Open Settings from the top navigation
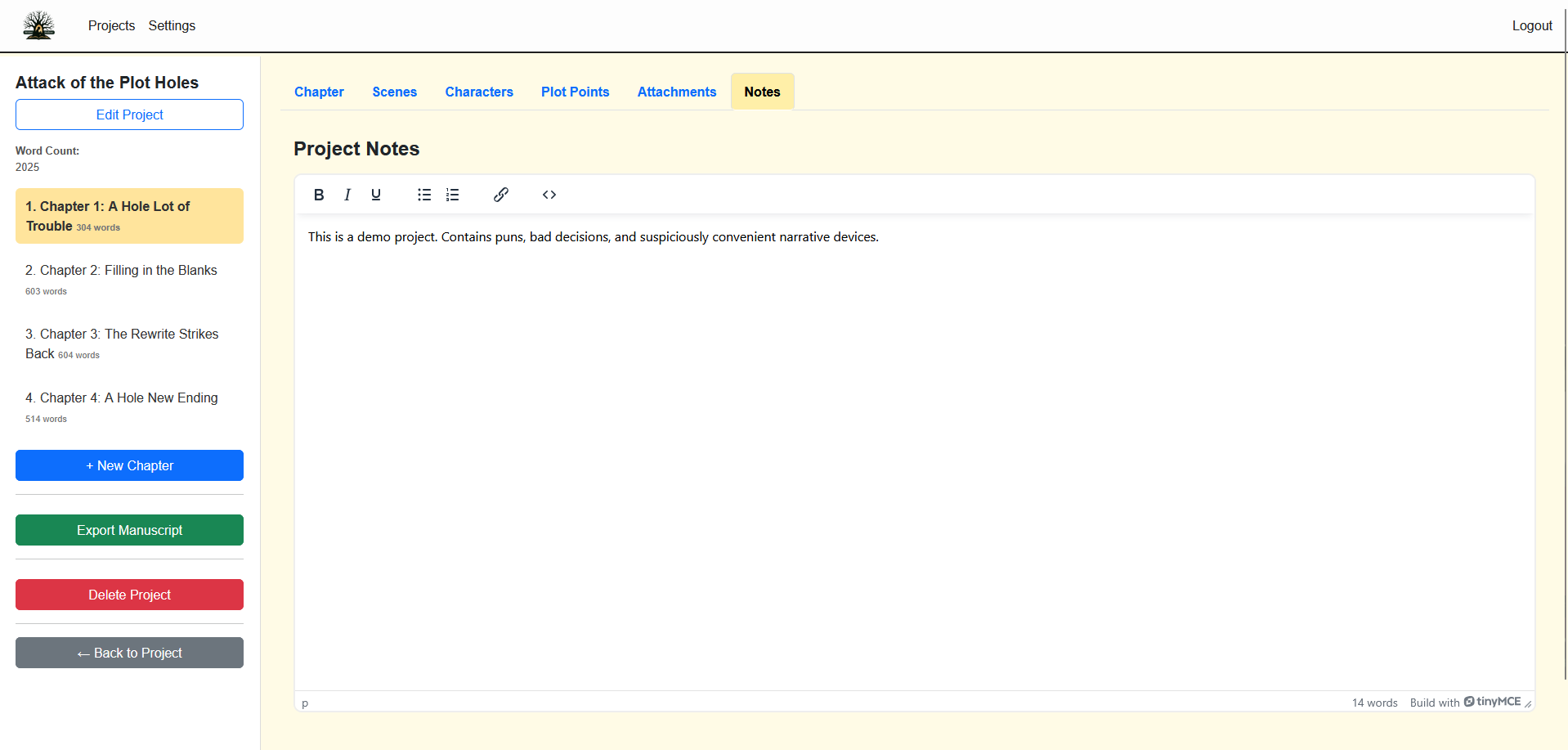The height and width of the screenshot is (750, 1568). coord(172,25)
